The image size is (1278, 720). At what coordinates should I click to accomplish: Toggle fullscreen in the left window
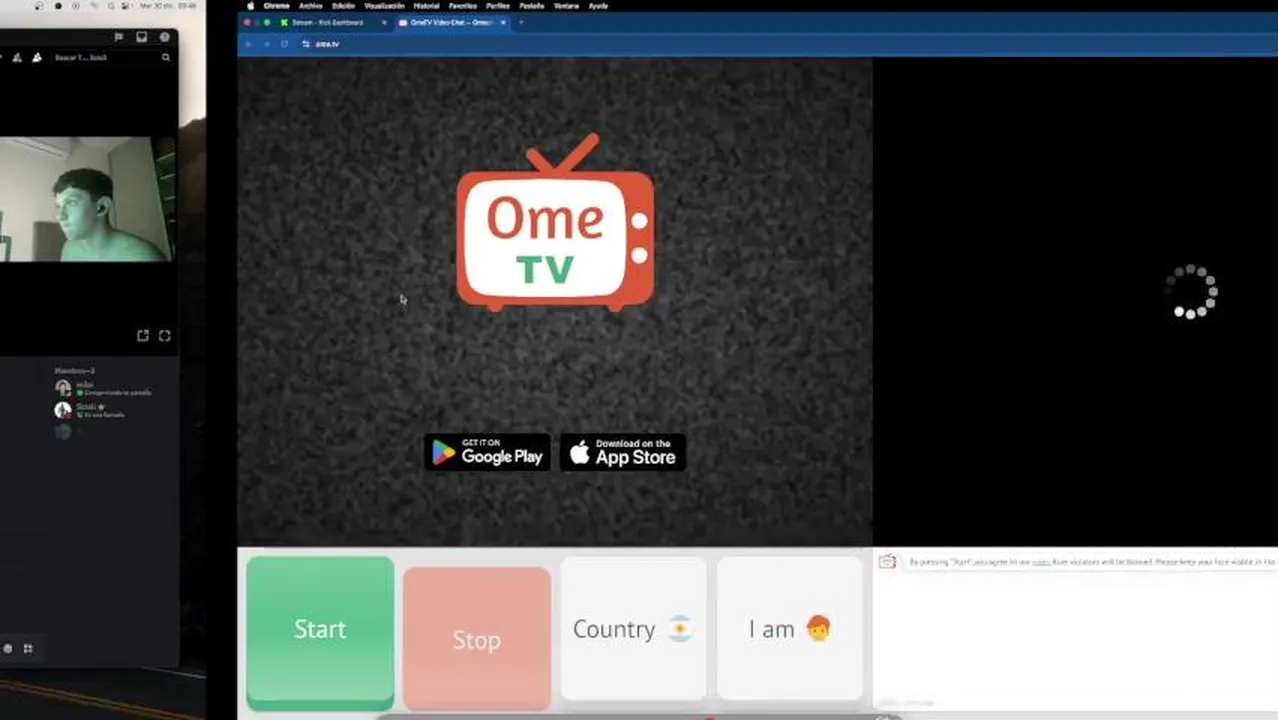[x=165, y=336]
